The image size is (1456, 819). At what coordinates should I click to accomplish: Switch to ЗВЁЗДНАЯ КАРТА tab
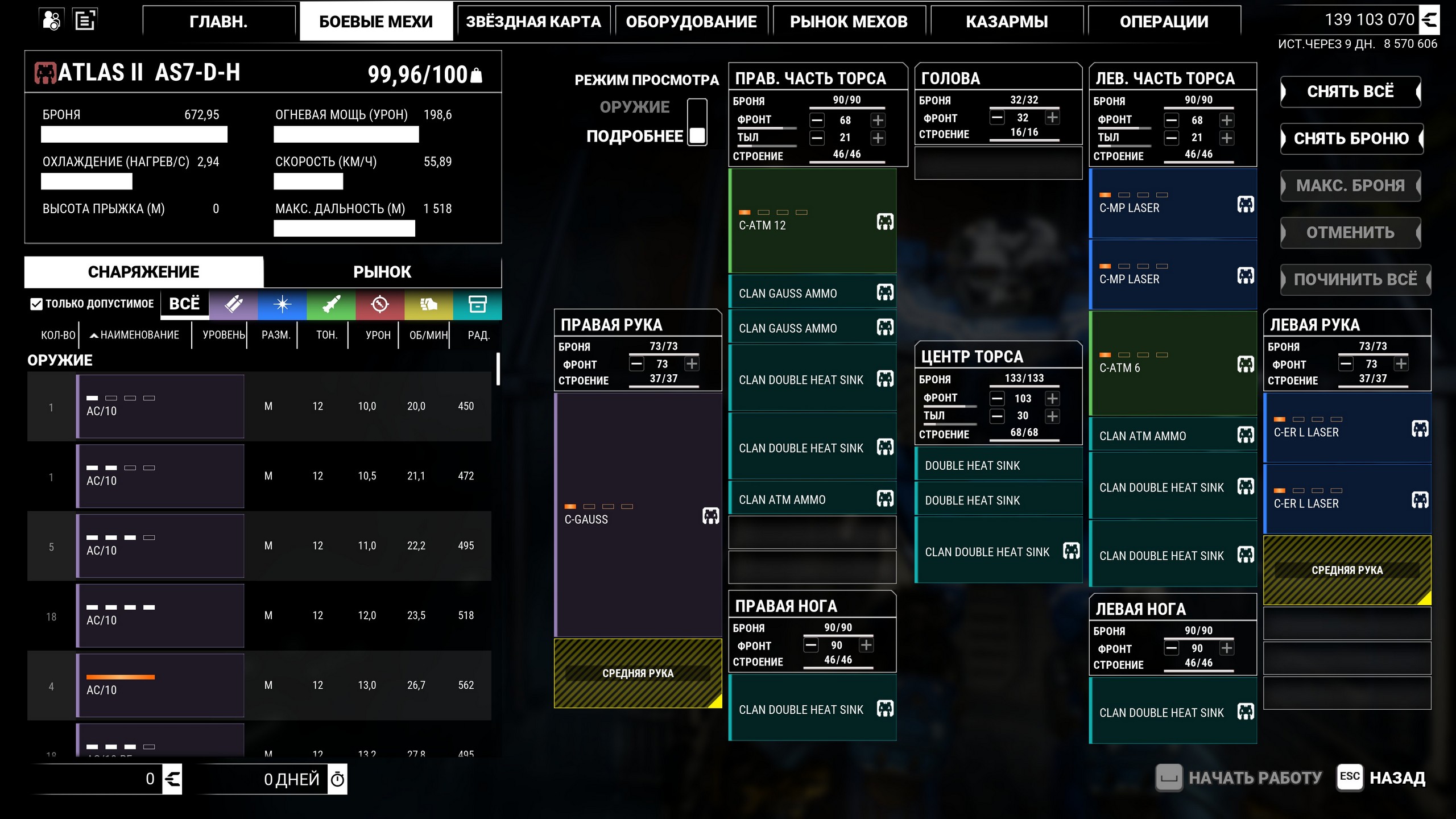pyautogui.click(x=533, y=22)
